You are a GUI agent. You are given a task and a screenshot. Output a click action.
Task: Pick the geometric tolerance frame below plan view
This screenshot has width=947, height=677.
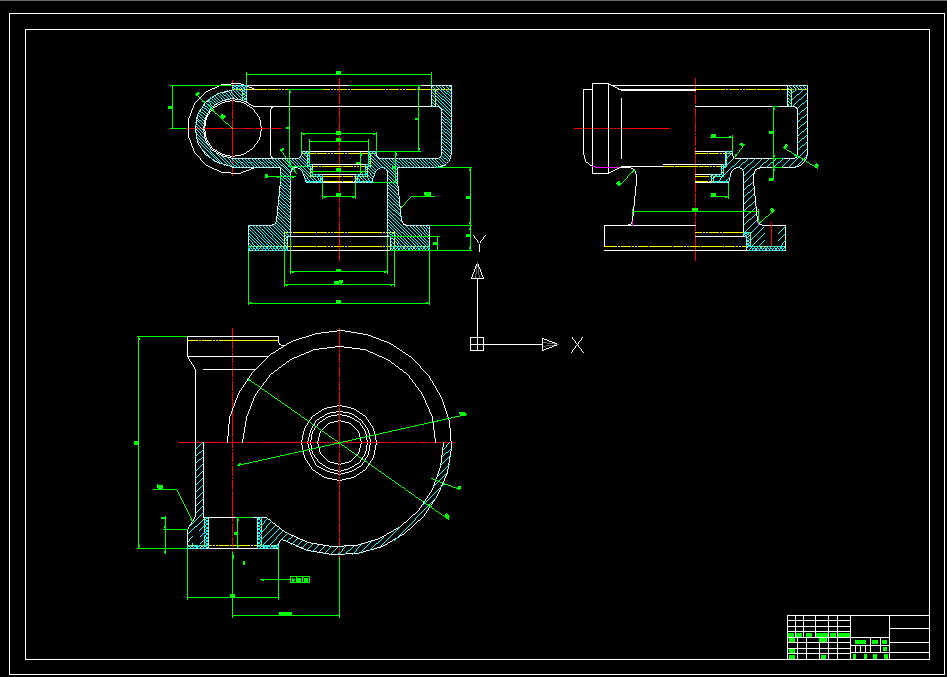point(300,580)
